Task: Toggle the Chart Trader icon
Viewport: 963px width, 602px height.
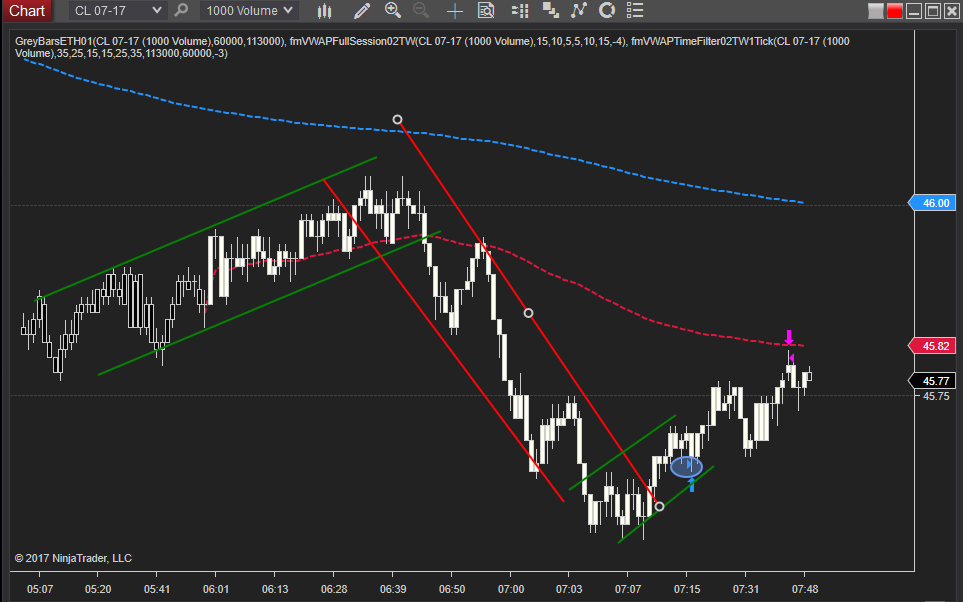Action: point(520,10)
